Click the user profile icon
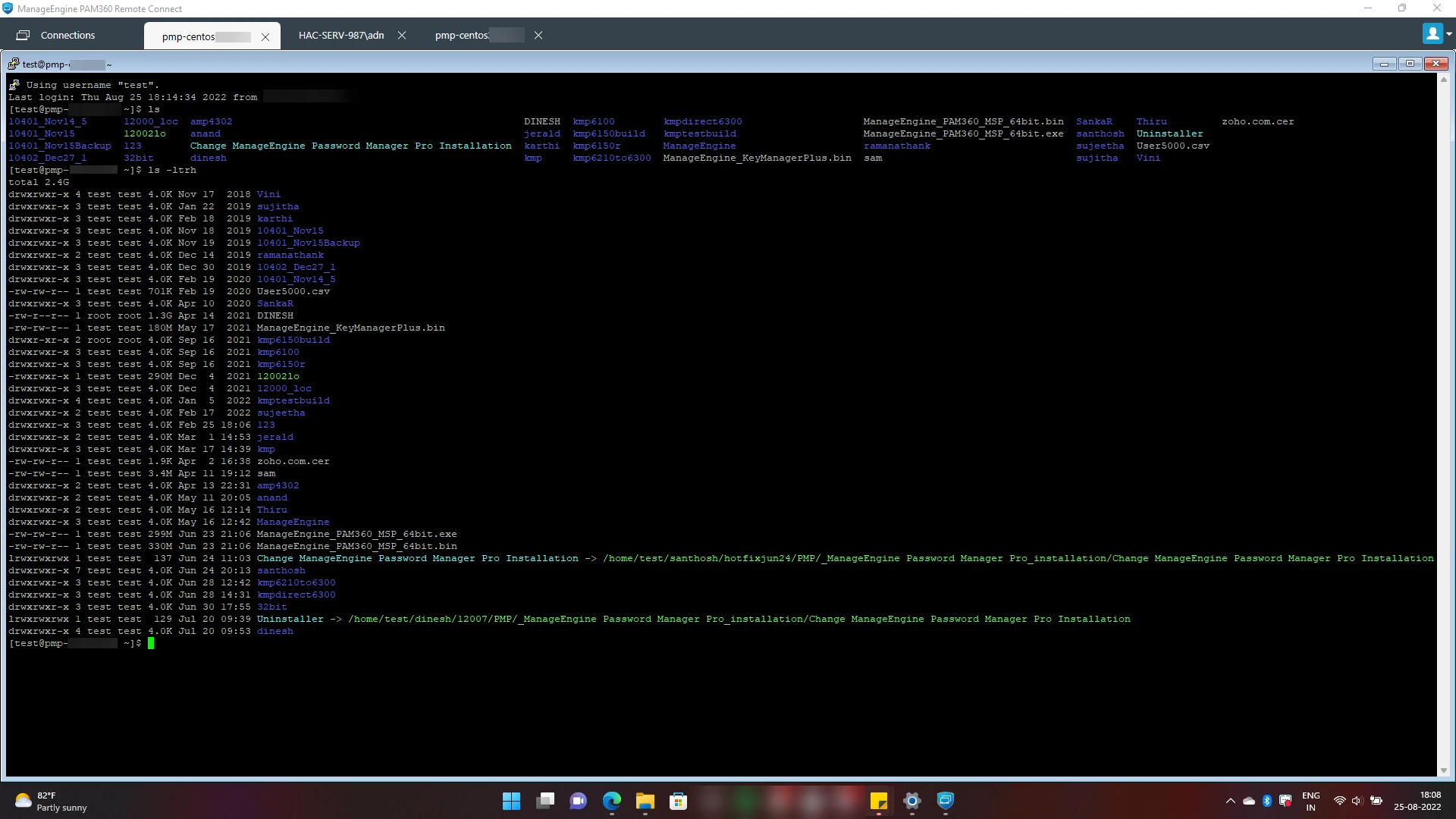Viewport: 1456px width, 819px height. (x=1432, y=34)
